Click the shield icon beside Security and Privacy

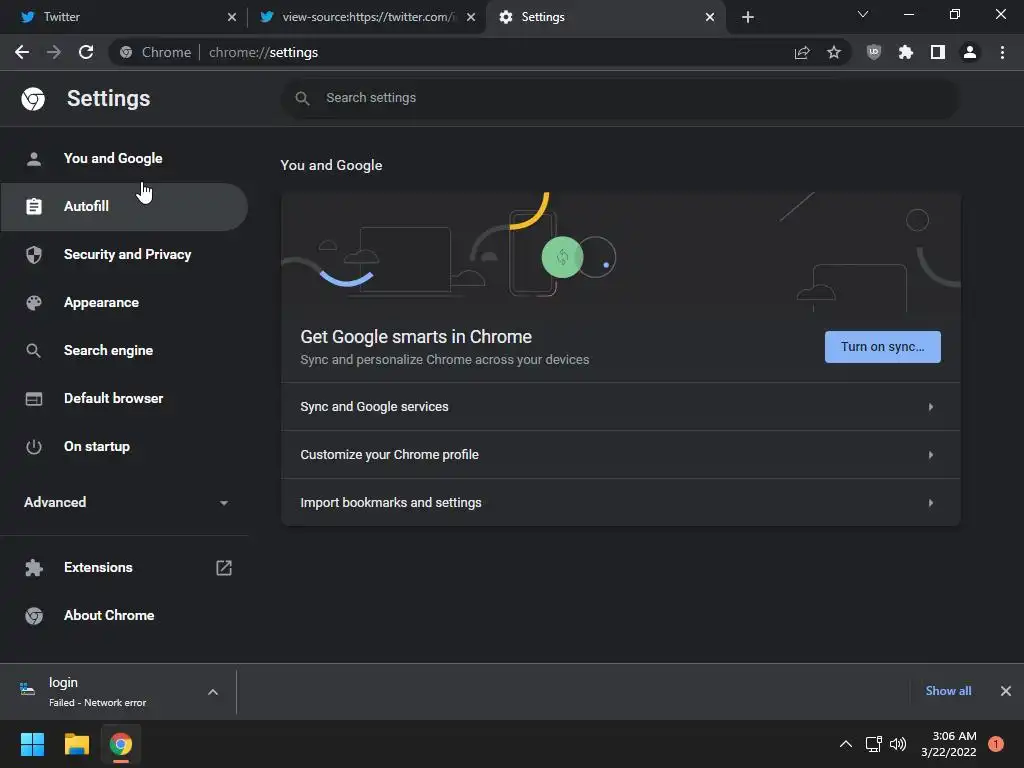[x=34, y=255]
